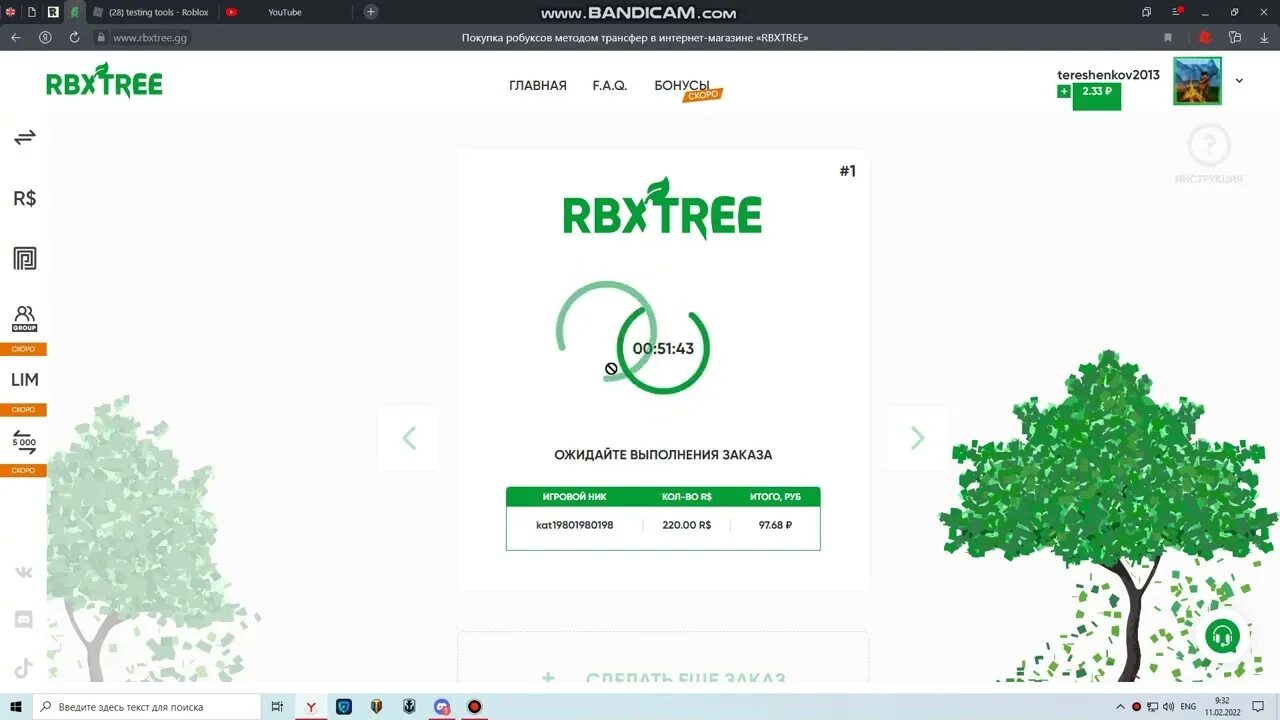Open the GROUP purchase method icon
This screenshot has width=1280, height=720.
pos(24,319)
